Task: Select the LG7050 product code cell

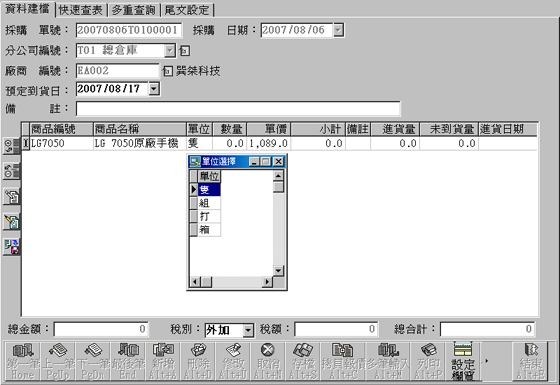Action: click(61, 144)
